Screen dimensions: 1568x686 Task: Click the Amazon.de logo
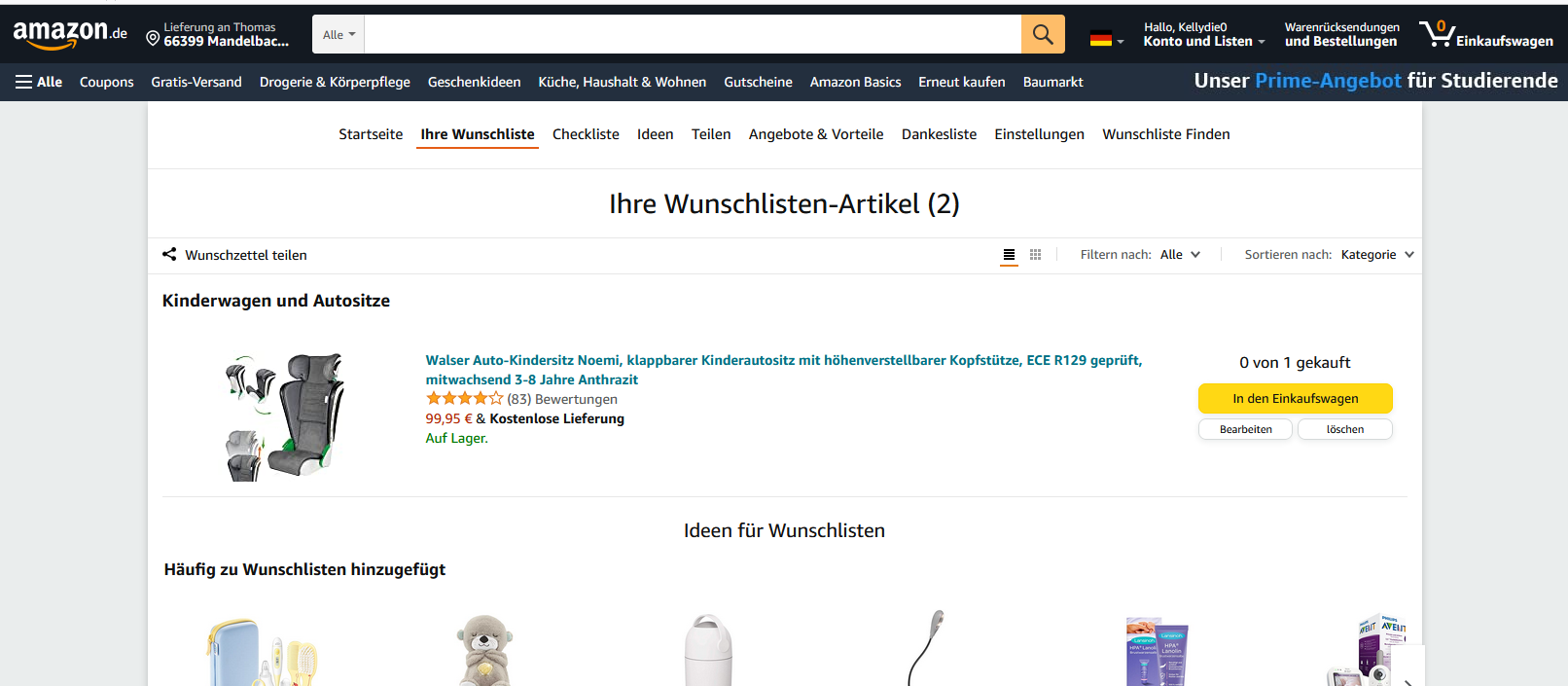[70, 34]
